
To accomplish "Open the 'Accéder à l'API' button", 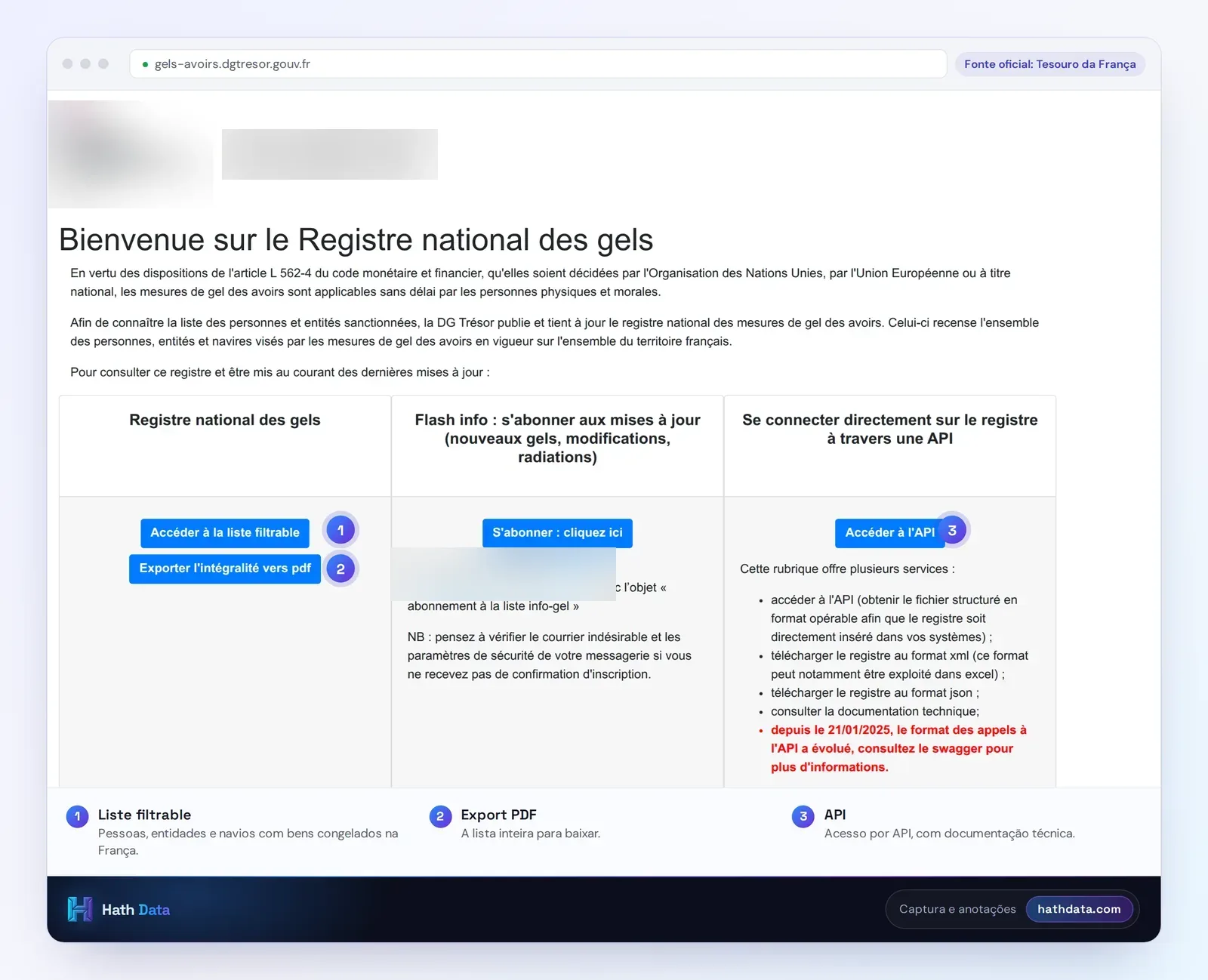I will (x=889, y=532).
